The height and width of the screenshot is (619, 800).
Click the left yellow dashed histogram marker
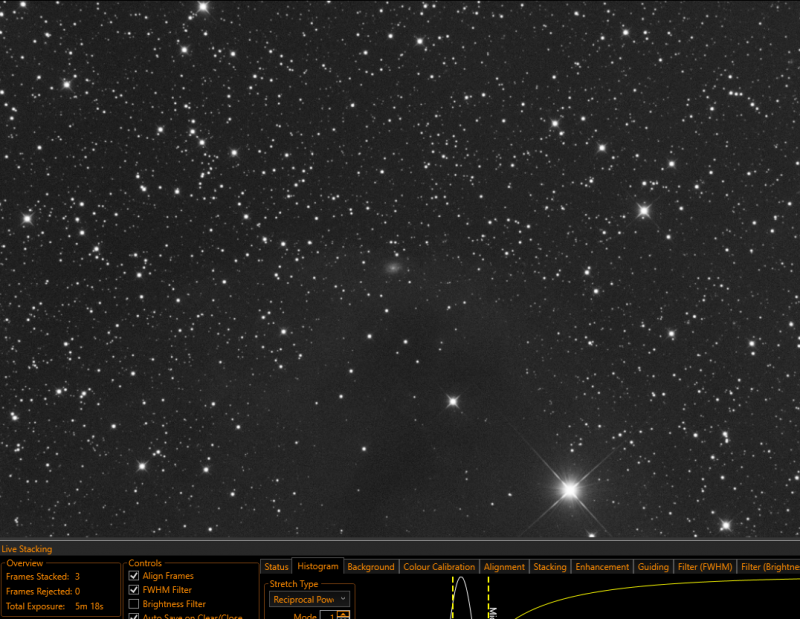pos(453,597)
